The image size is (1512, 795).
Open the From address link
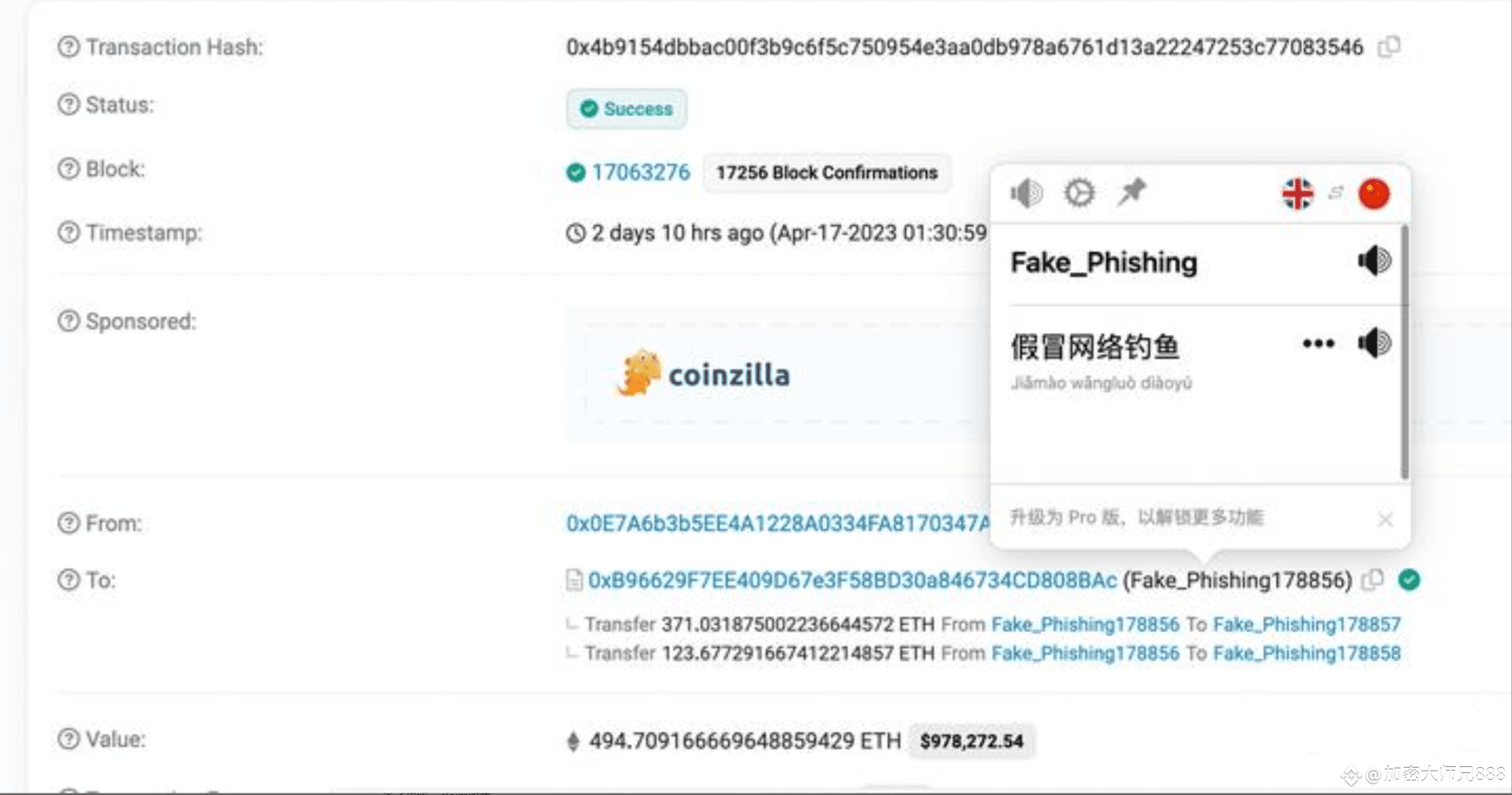point(778,524)
